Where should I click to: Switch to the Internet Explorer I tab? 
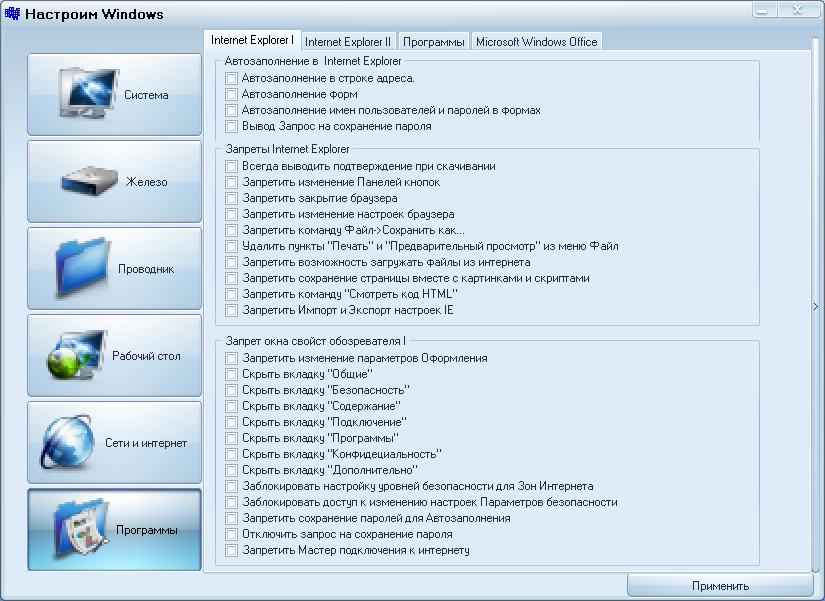click(x=252, y=40)
